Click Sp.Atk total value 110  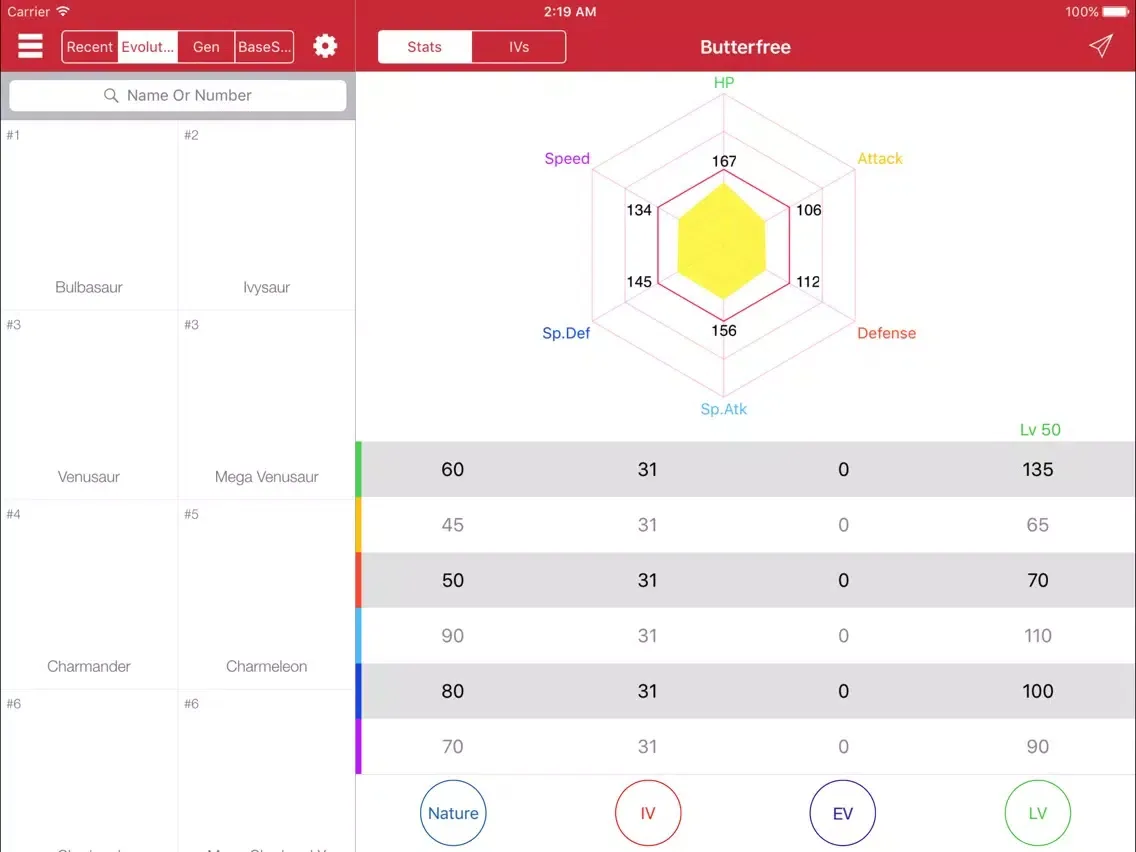click(1037, 635)
